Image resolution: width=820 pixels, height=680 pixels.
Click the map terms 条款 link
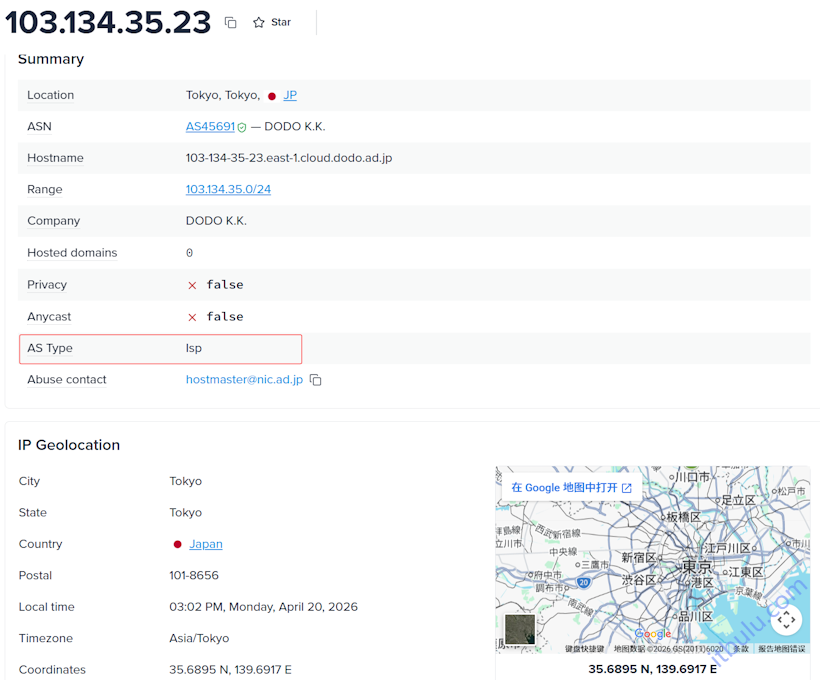point(743,649)
